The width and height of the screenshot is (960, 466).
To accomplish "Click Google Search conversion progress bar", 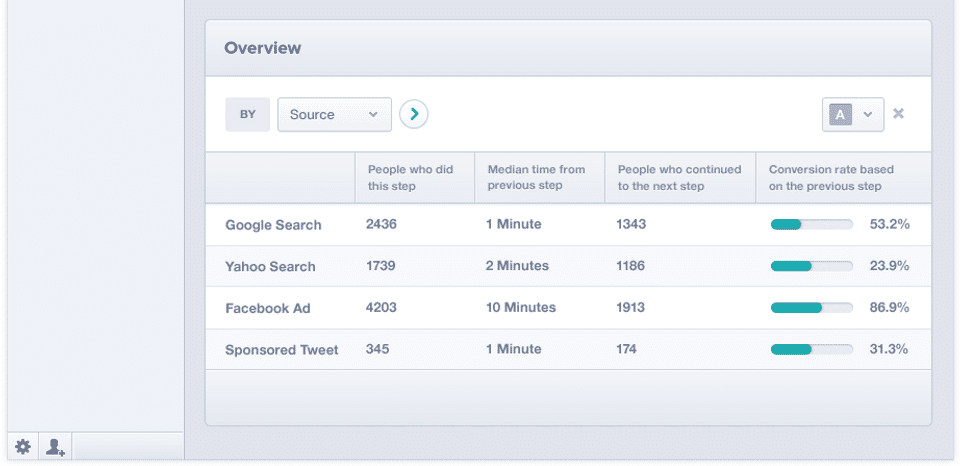I will click(811, 225).
